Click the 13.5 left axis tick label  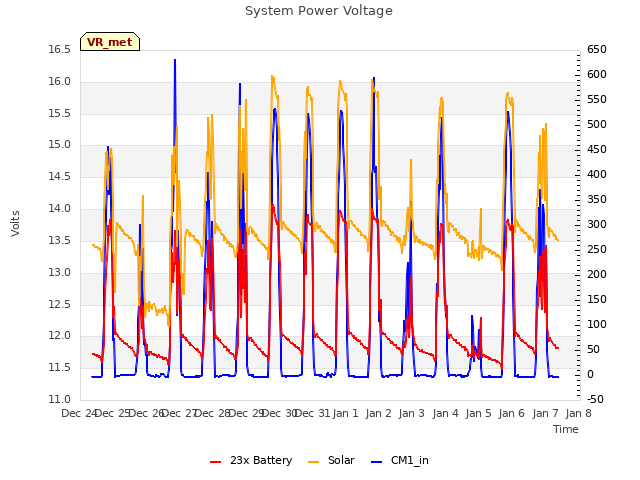coord(60,240)
